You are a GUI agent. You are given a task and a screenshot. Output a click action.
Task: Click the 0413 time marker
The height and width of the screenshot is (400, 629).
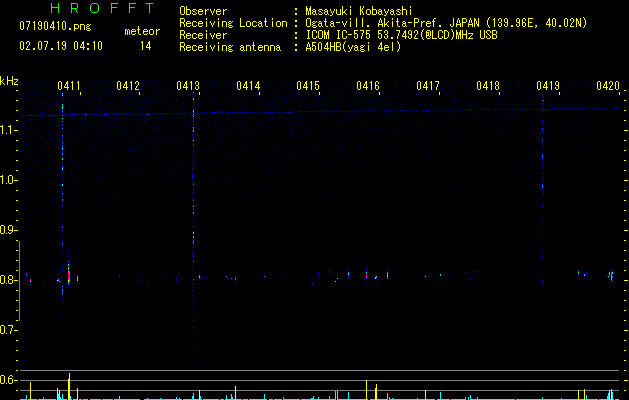pos(188,85)
